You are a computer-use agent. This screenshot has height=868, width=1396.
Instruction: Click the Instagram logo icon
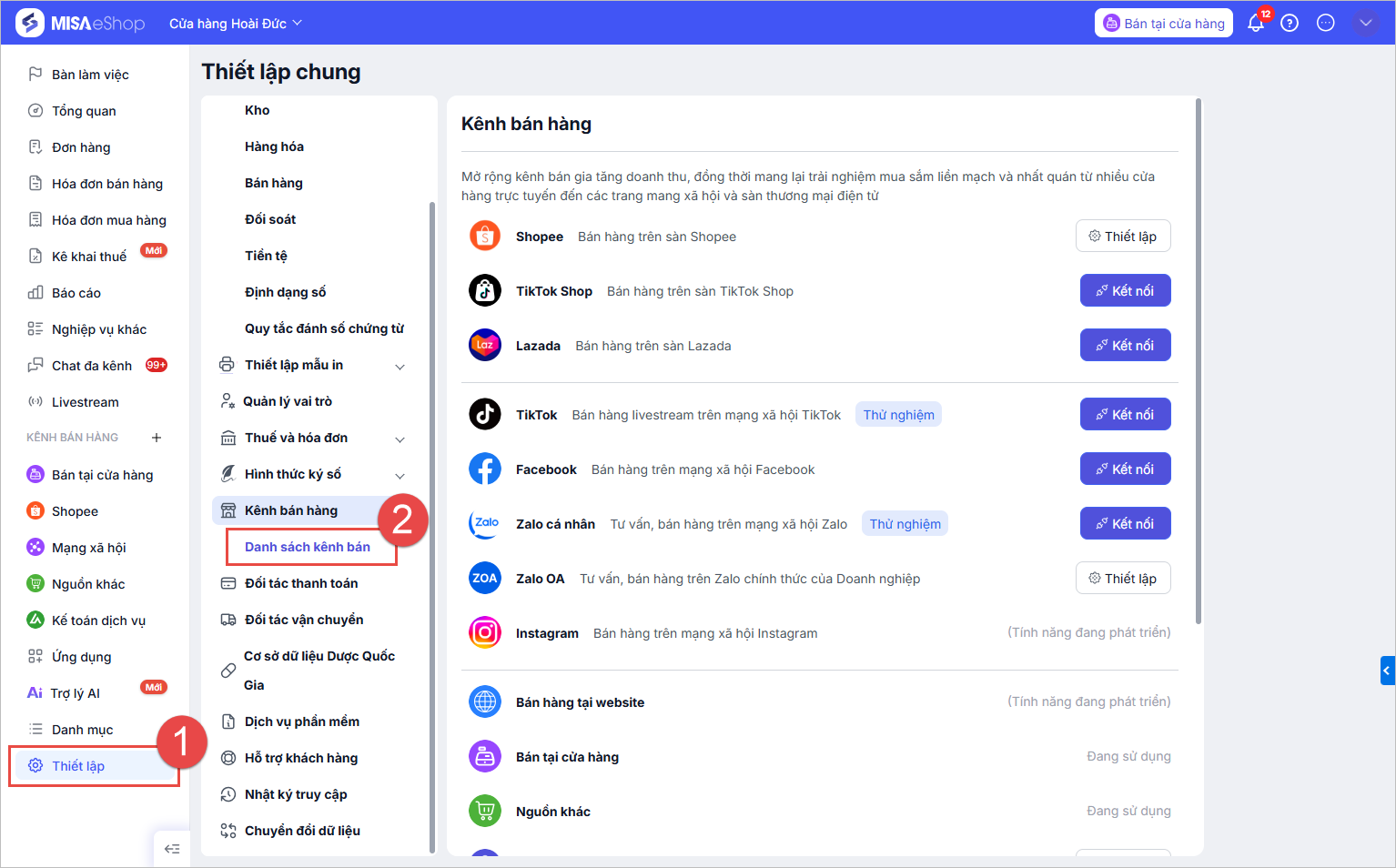point(485,633)
